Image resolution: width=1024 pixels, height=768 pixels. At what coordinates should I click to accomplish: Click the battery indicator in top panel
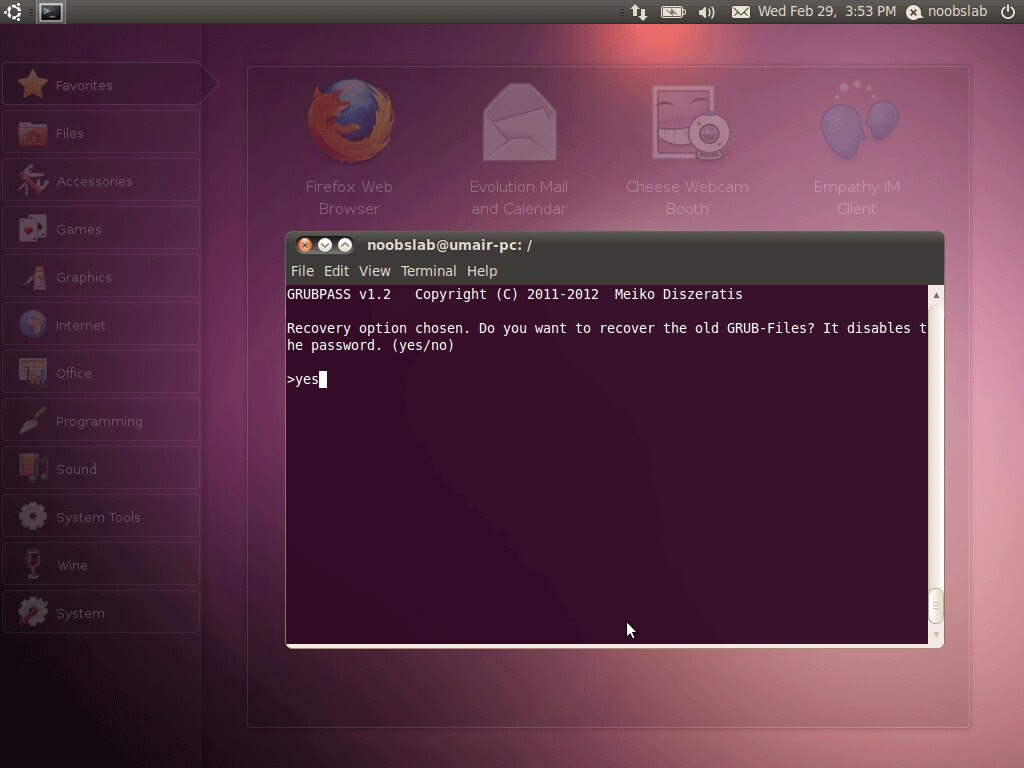672,12
